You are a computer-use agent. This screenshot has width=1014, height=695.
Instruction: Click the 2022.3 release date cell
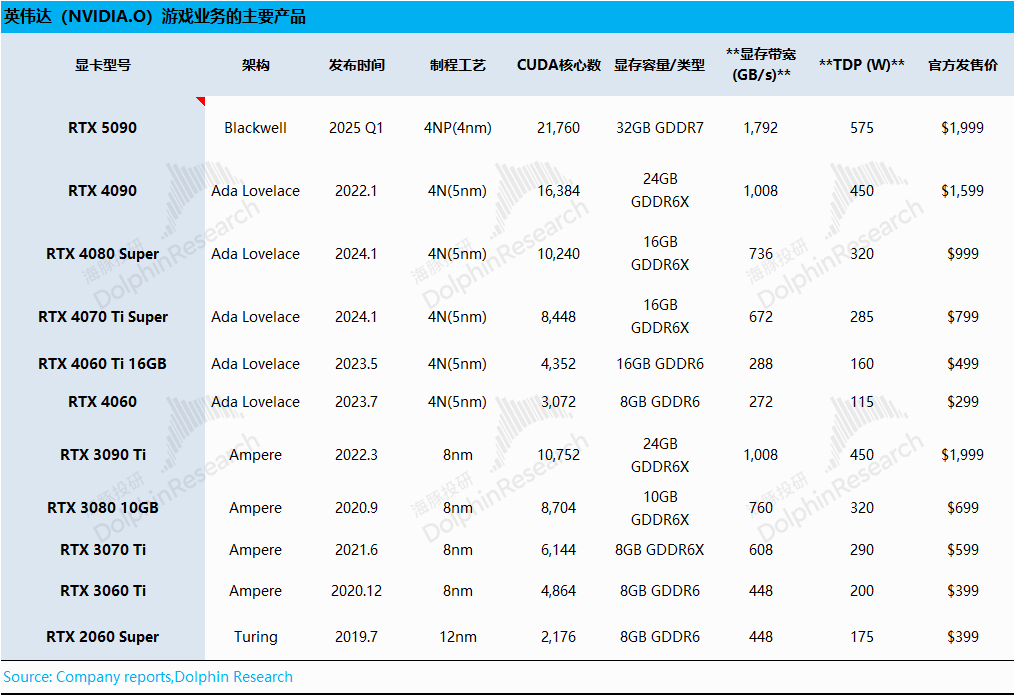[356, 454]
